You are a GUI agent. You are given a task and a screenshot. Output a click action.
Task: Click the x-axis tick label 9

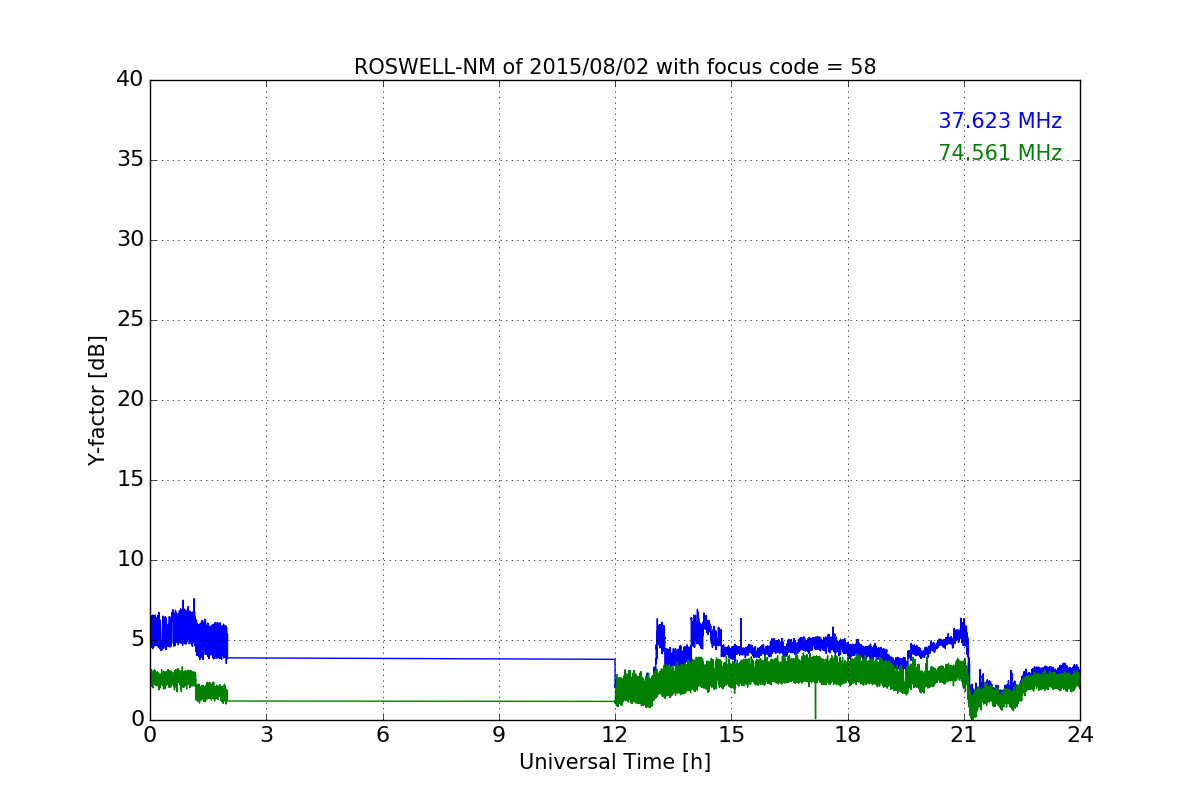click(499, 735)
